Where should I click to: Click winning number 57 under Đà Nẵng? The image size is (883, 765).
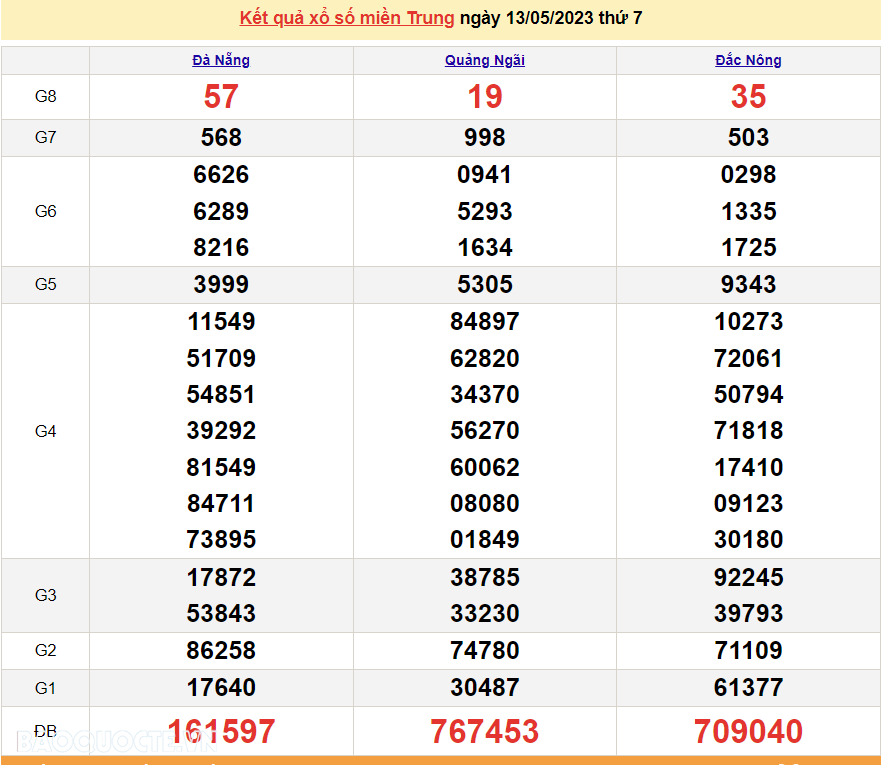(220, 96)
